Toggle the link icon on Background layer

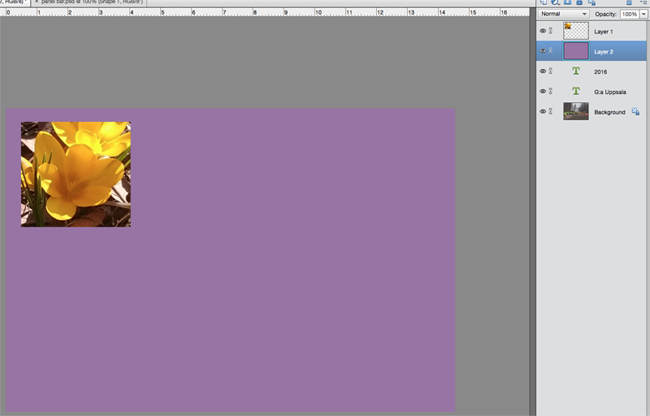[551, 111]
